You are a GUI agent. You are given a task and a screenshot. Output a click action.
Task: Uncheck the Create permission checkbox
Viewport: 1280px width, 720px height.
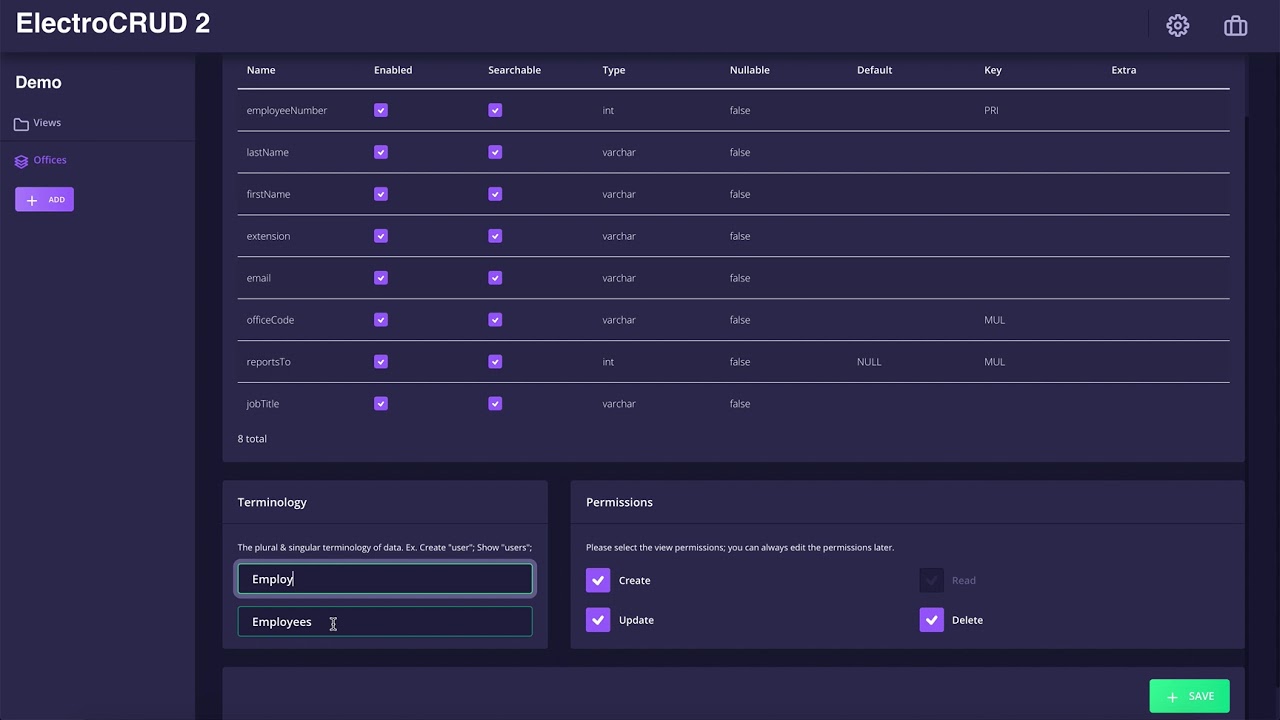click(598, 580)
